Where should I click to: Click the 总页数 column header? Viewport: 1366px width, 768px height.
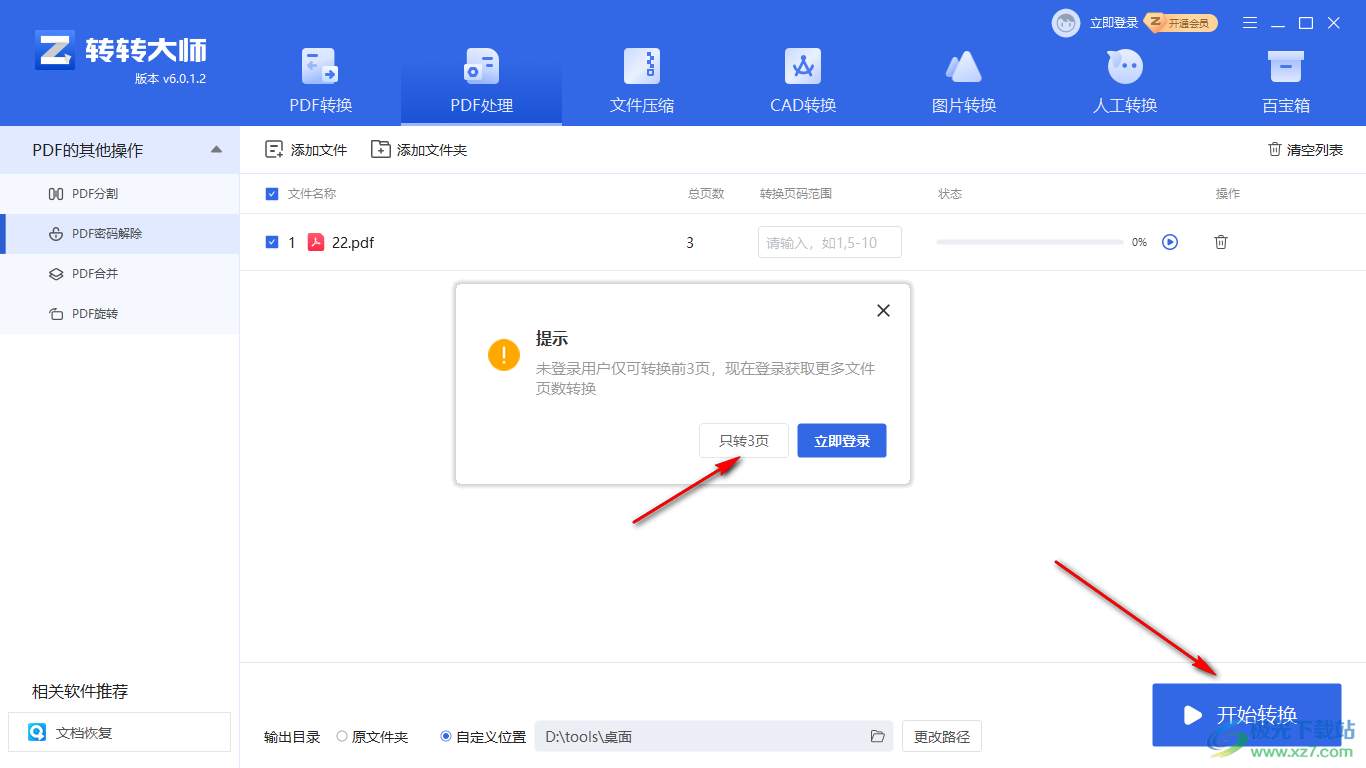point(706,194)
